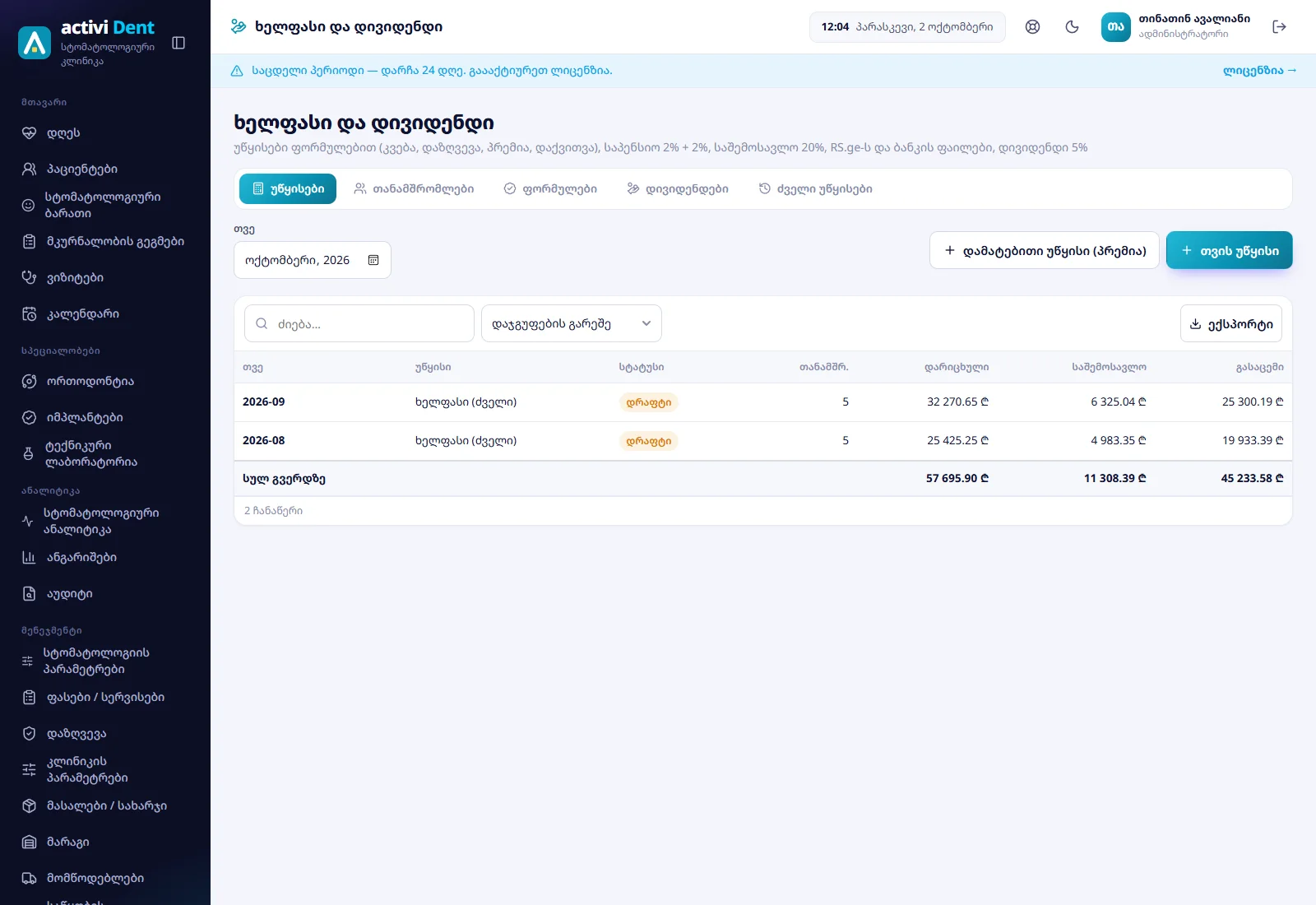Open სტომატოლოგიური ბარათი sidebar item
The width and height of the screenshot is (1316, 905).
[105, 205]
